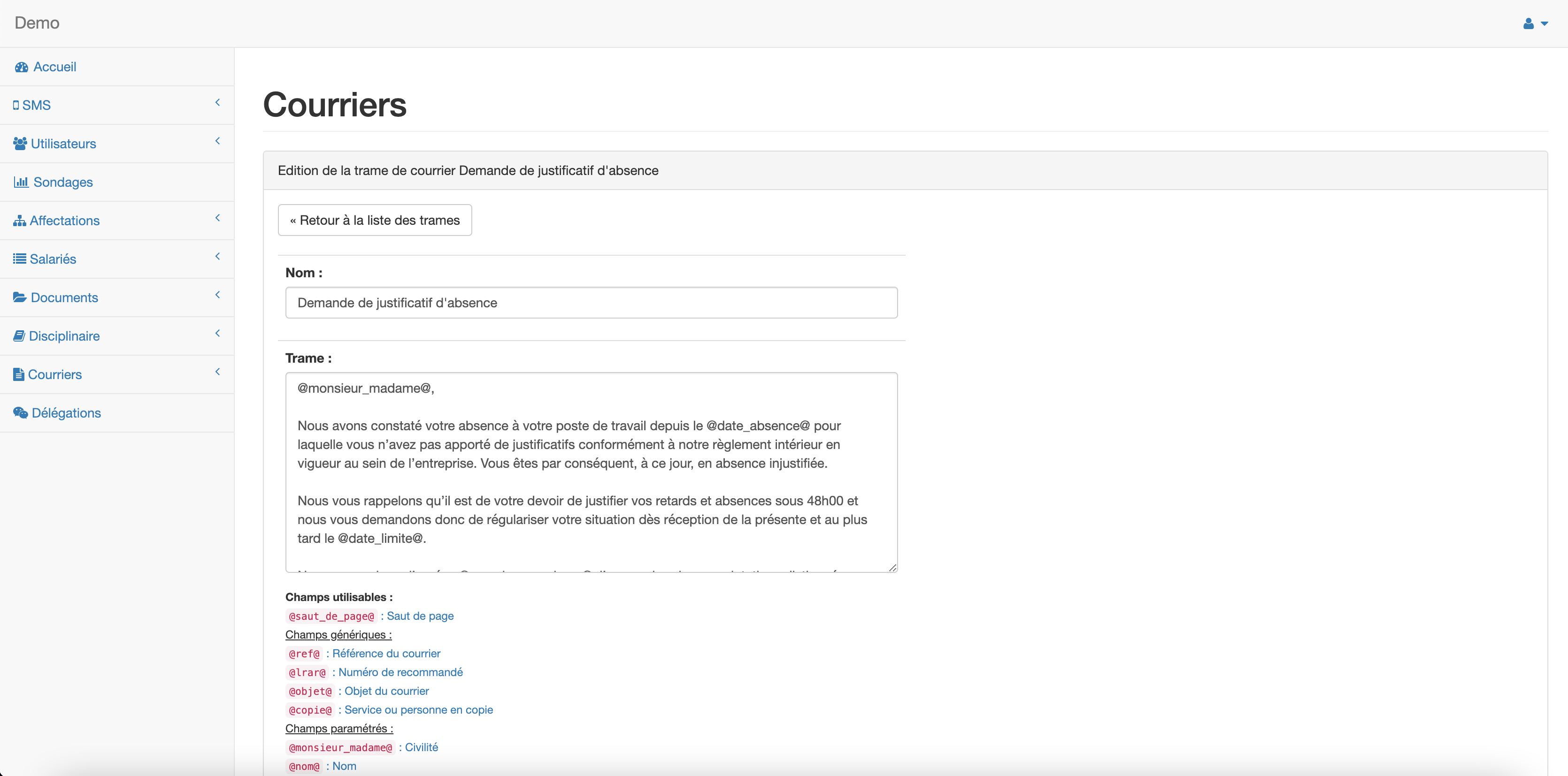The height and width of the screenshot is (776, 1568).
Task: Click the Accueil dashboard icon
Action: (22, 67)
